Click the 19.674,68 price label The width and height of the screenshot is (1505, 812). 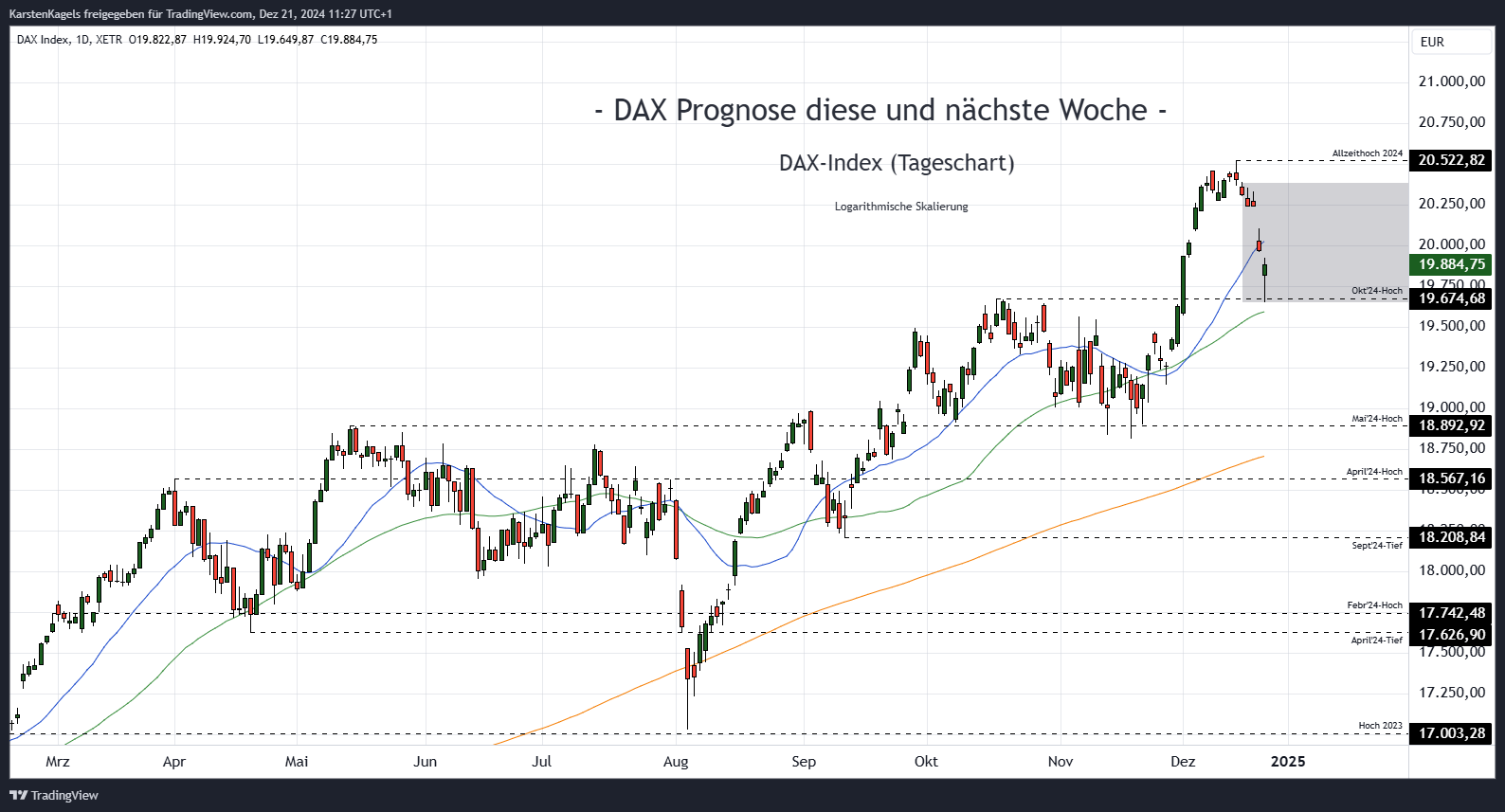coord(1451,298)
